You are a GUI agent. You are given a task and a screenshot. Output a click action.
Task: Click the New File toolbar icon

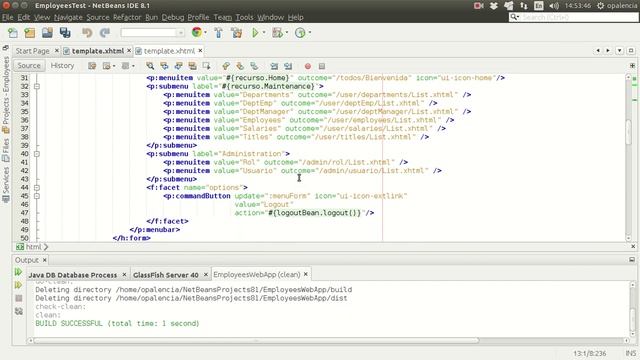click(x=13, y=33)
